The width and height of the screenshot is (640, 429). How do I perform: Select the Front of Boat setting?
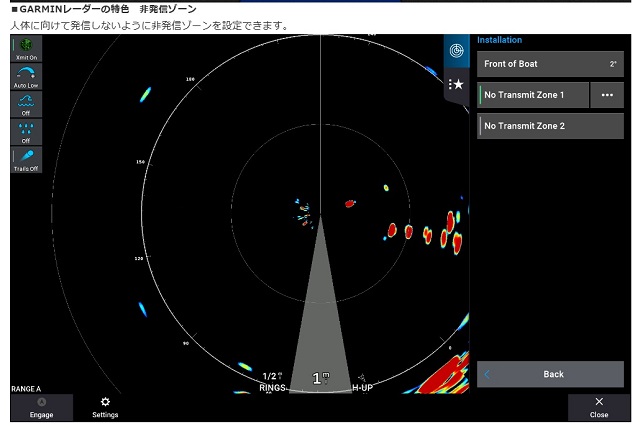[x=549, y=64]
